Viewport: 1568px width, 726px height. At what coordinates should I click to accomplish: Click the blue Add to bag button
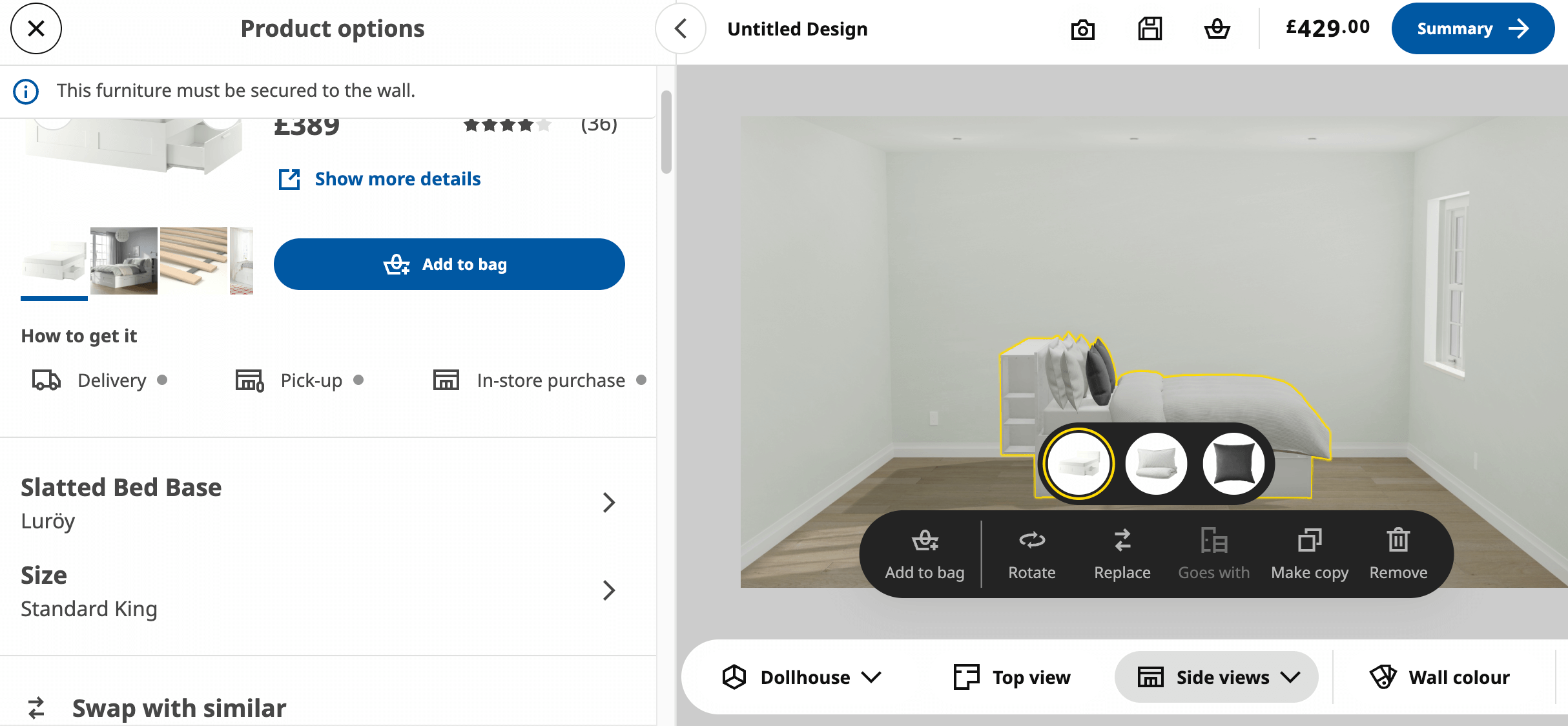tap(449, 264)
